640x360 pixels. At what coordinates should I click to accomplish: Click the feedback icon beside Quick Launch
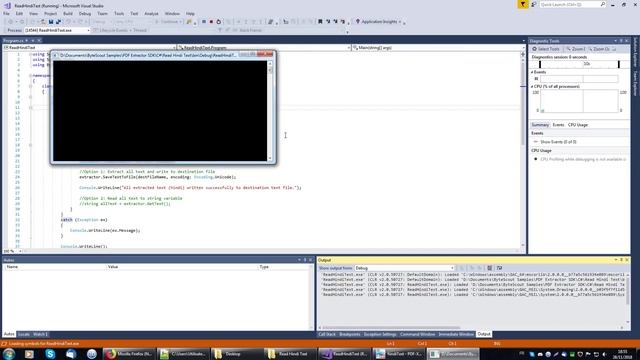click(533, 4)
